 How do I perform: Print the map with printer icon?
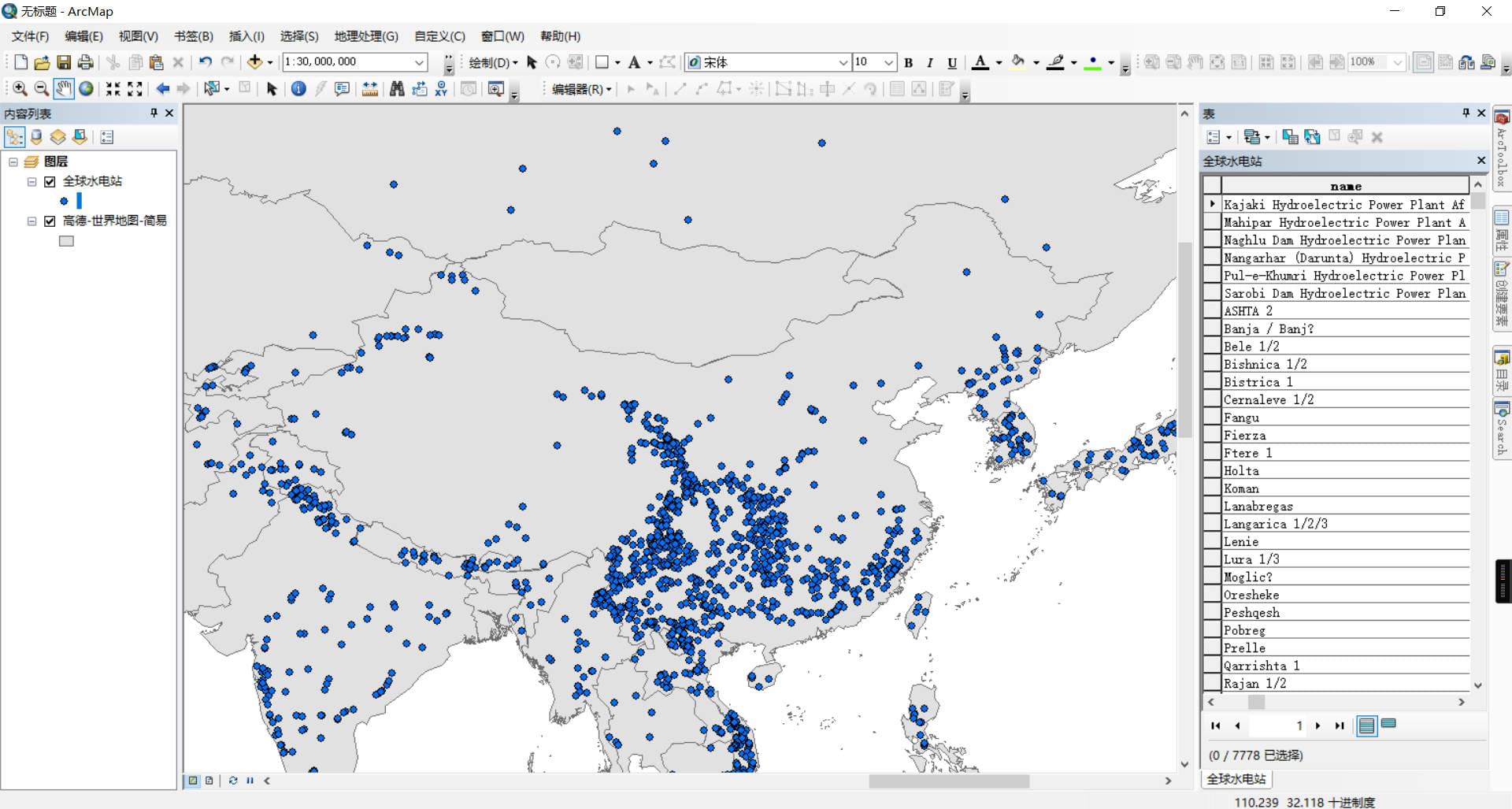[86, 62]
